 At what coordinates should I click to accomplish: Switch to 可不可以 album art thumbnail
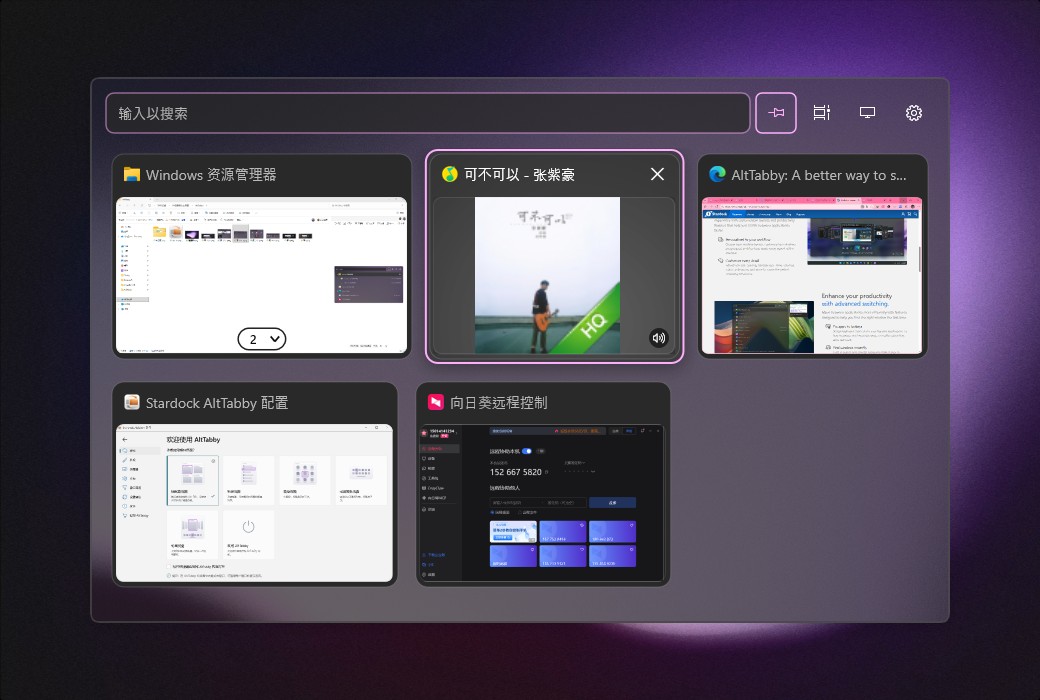click(x=547, y=275)
